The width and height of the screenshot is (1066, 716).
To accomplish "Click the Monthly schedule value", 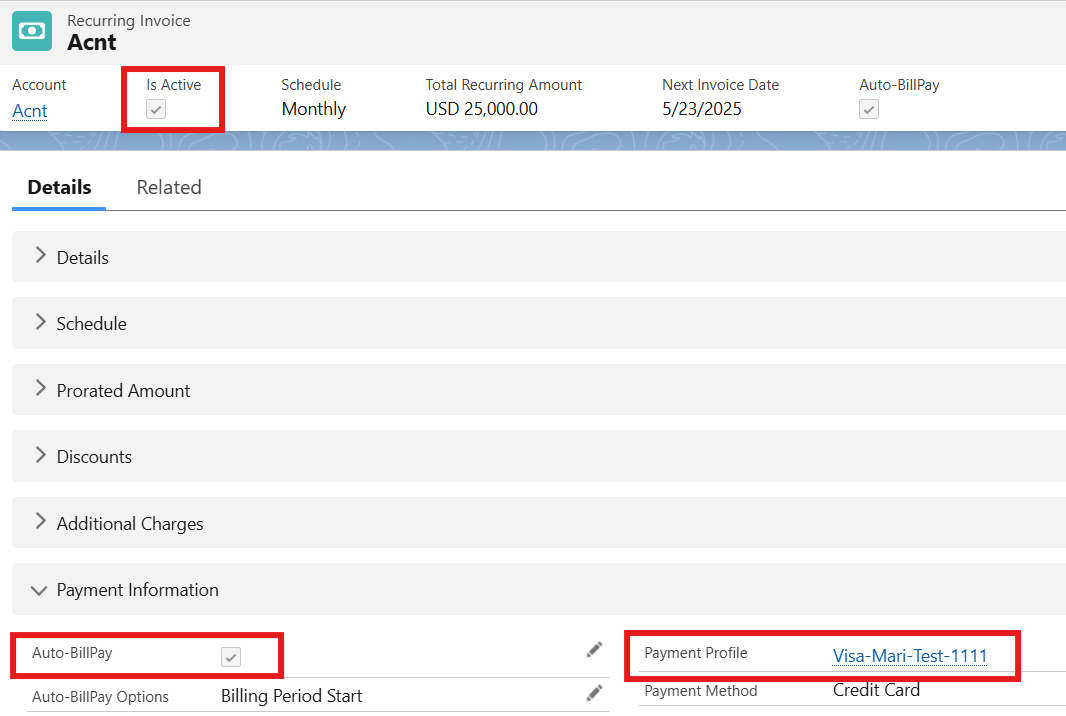I will (x=313, y=109).
